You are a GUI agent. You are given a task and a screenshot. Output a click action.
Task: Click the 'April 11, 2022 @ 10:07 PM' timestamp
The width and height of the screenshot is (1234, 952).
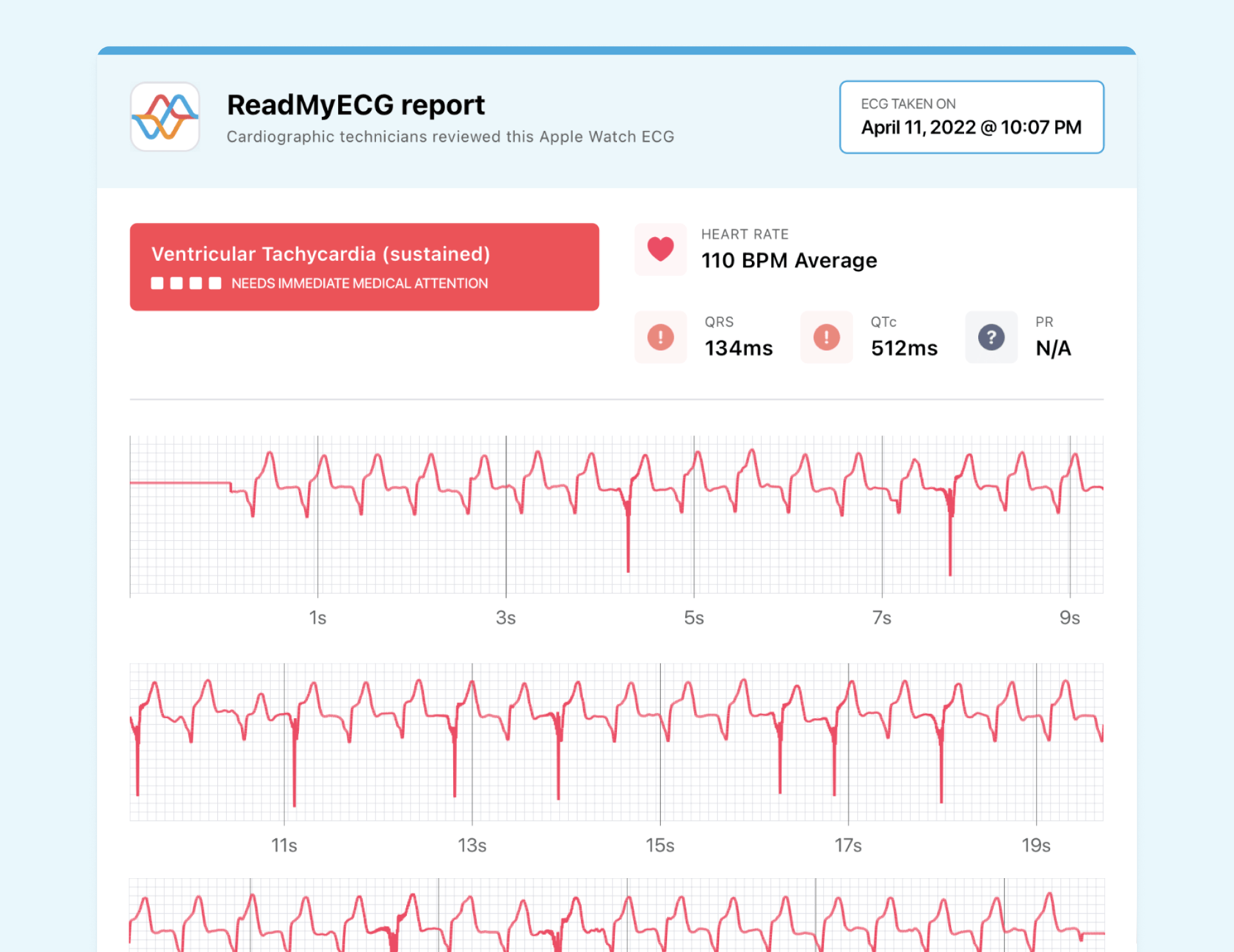point(971,127)
